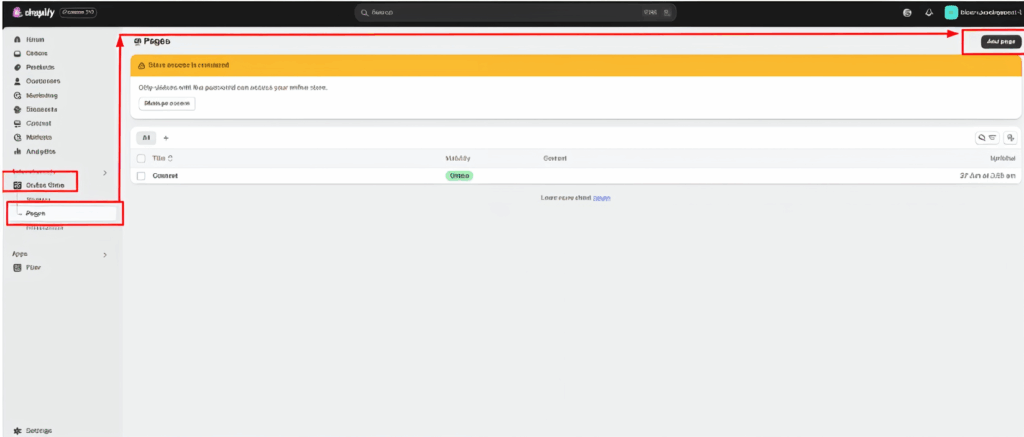This screenshot has width=1024, height=437.
Task: Open Settings at bottom of sidebar
Action: coord(33,430)
